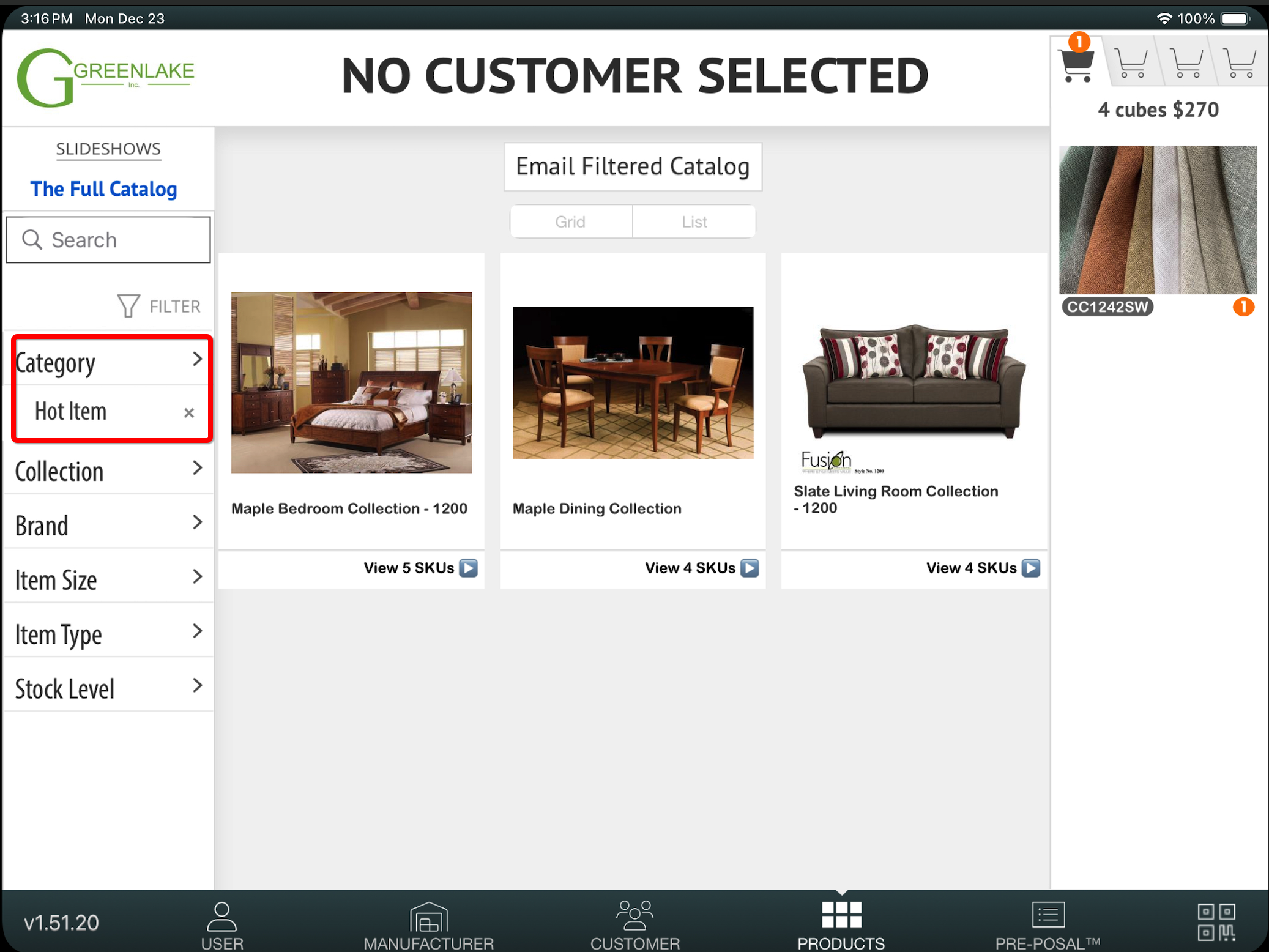1269x952 pixels.
Task: Open the active shopping cart icon
Action: coord(1077,64)
